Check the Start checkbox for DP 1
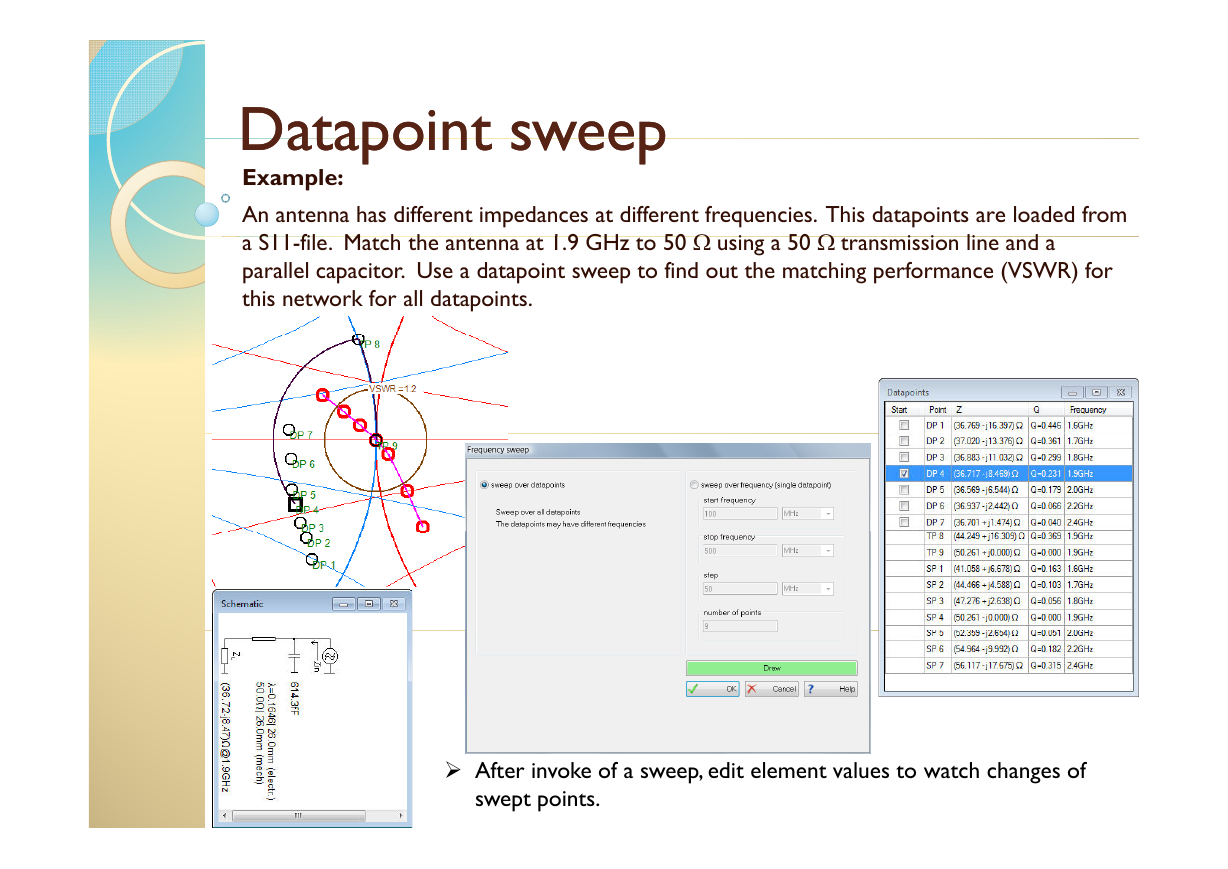The width and height of the screenshot is (1228, 869). tap(903, 425)
